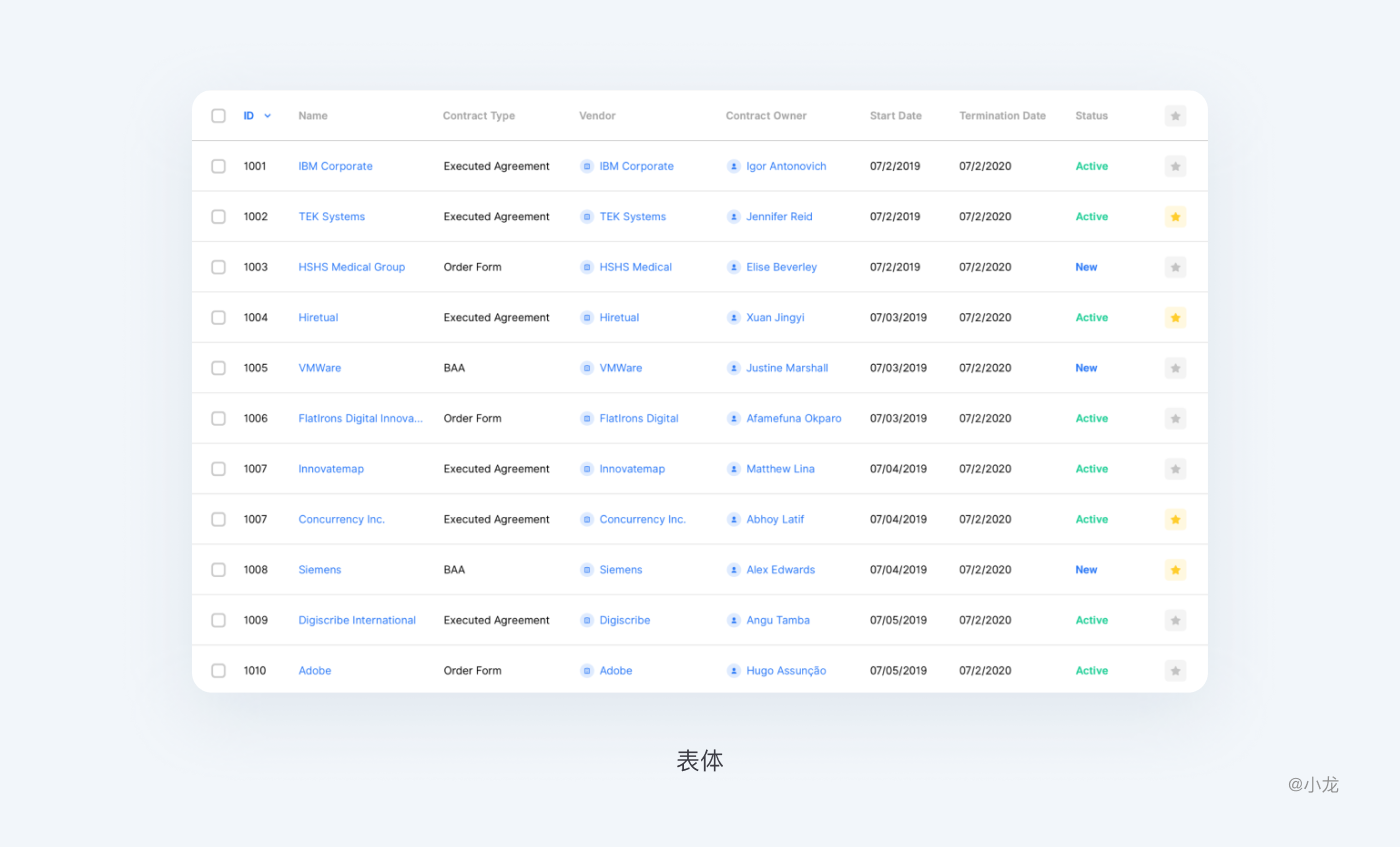Click start date 07/05/2019 in row 1009
This screenshot has height=847, width=1400.
[898, 620]
